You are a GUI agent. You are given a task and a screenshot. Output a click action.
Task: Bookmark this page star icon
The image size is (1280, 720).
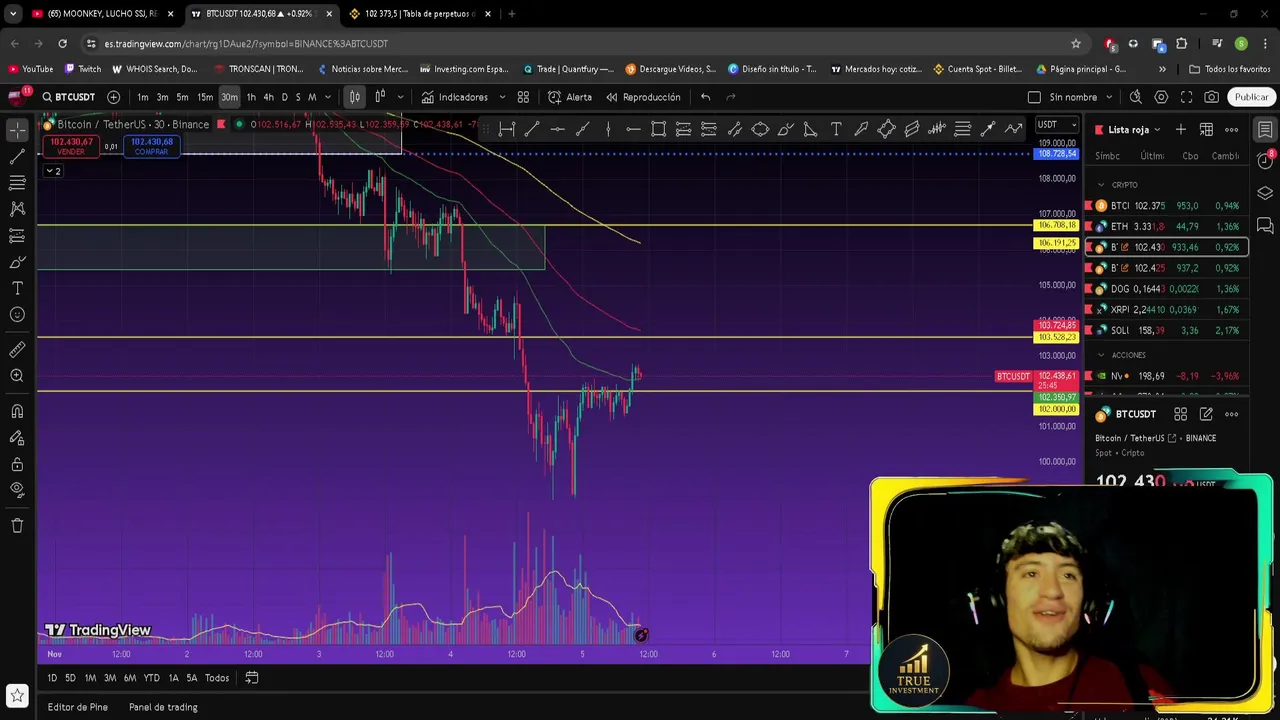tap(1076, 44)
